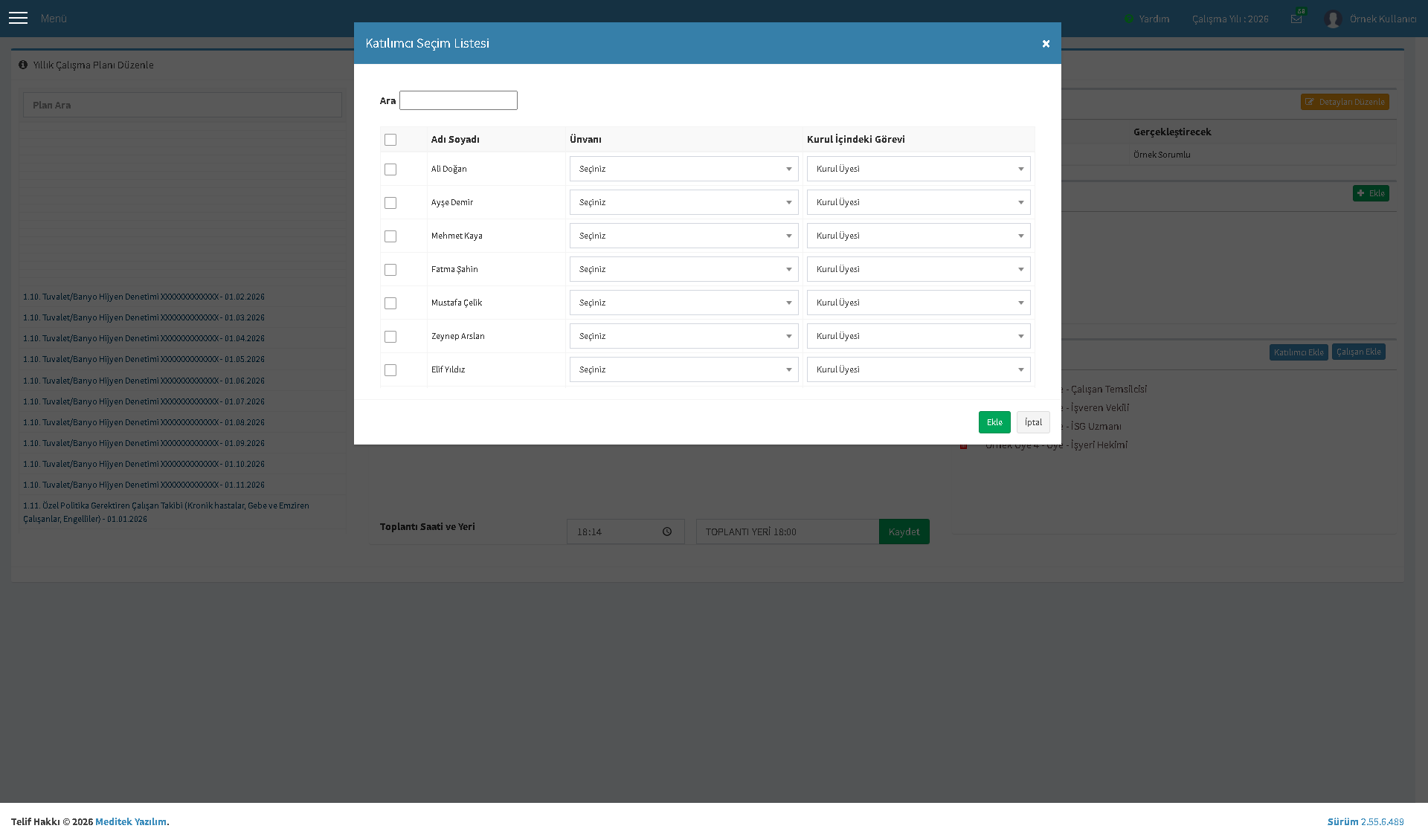Click the green Ekle button in dialog

coord(994,422)
